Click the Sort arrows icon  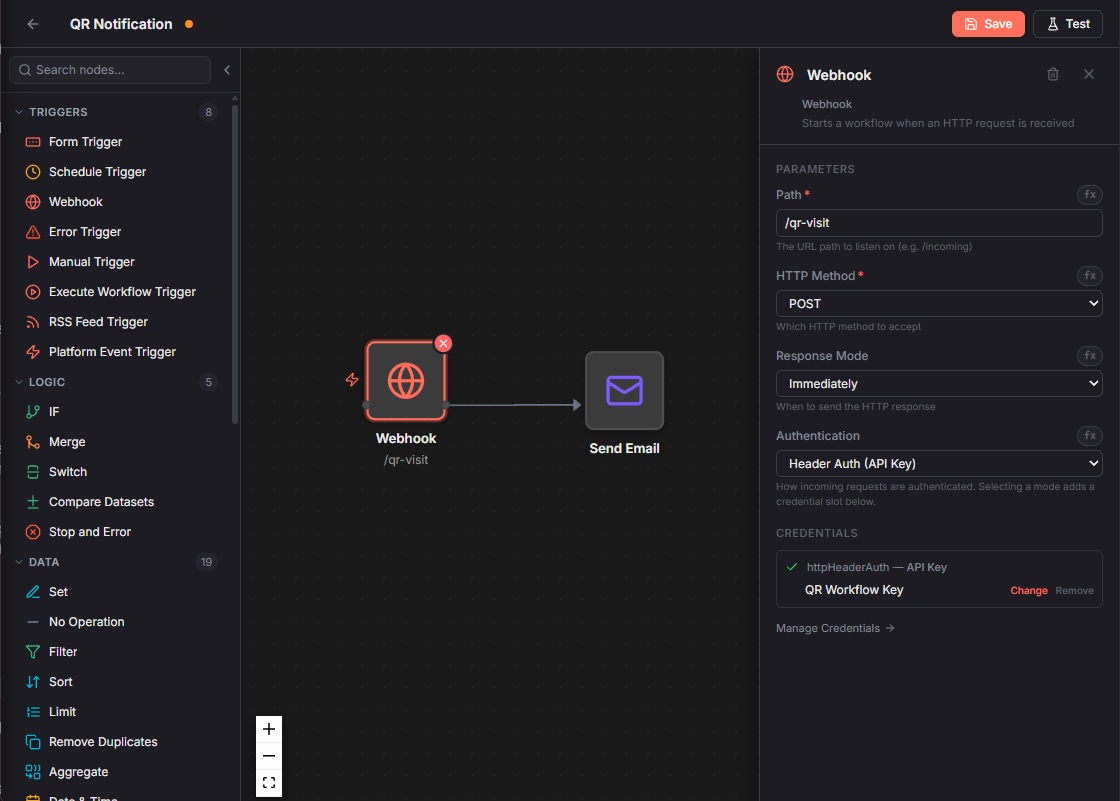33,682
